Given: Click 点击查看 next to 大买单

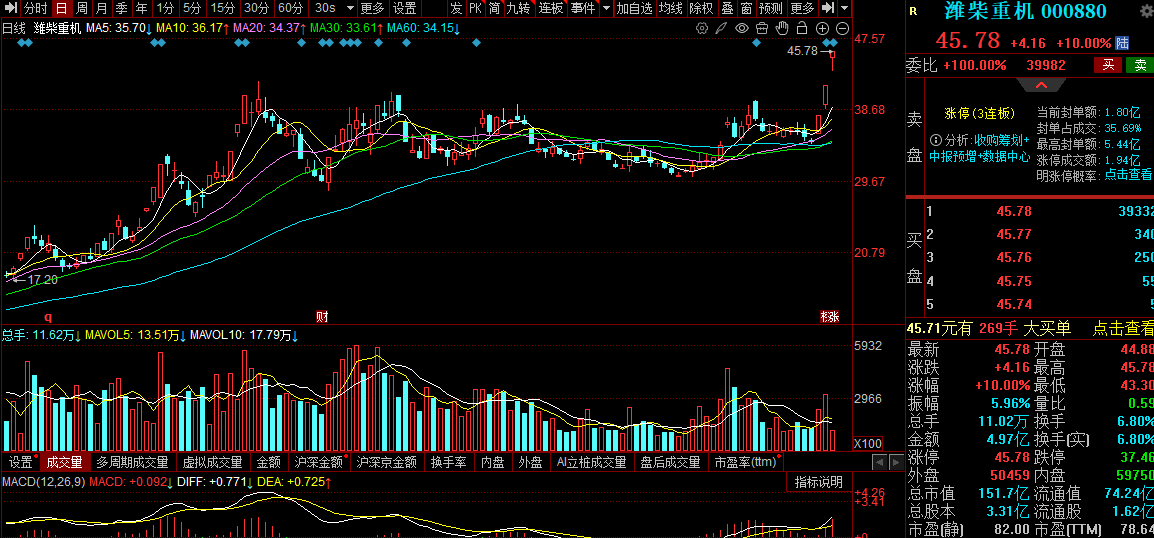Looking at the screenshot, I should pyautogui.click(x=1122, y=328).
